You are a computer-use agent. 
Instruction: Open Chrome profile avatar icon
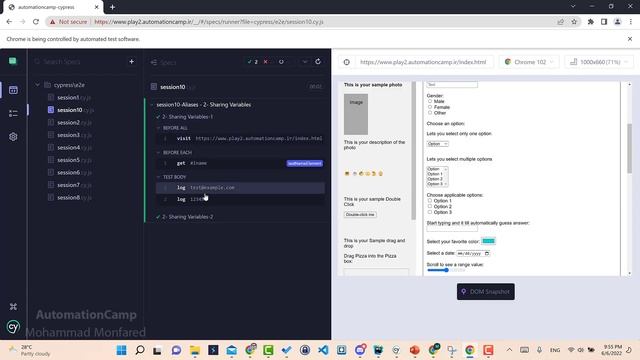click(618, 22)
